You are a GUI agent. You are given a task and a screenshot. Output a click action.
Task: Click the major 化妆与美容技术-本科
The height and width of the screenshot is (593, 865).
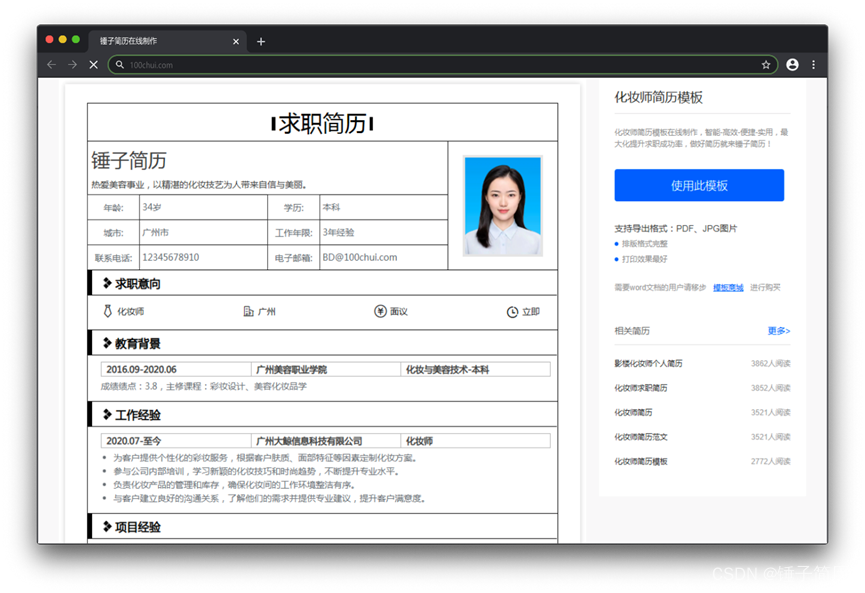(x=447, y=370)
